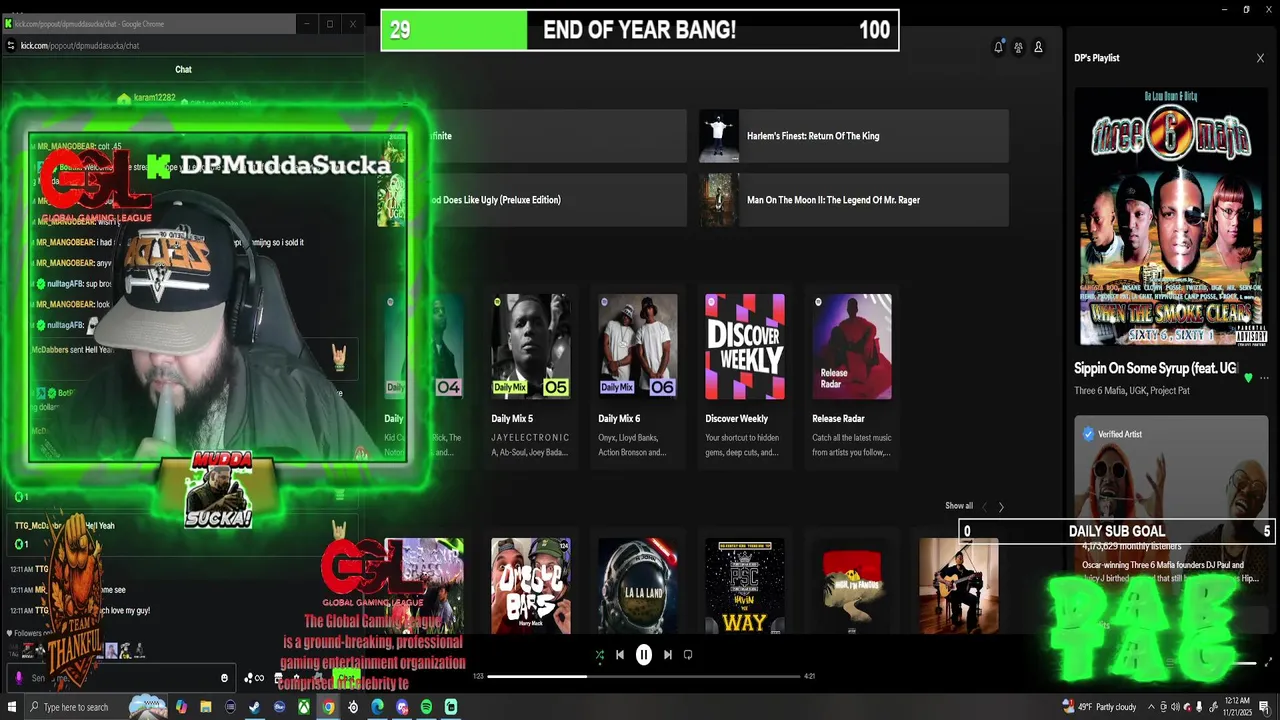This screenshot has height=720, width=1280.
Task: Enter Spotify full screen mode
Action: tap(1268, 662)
